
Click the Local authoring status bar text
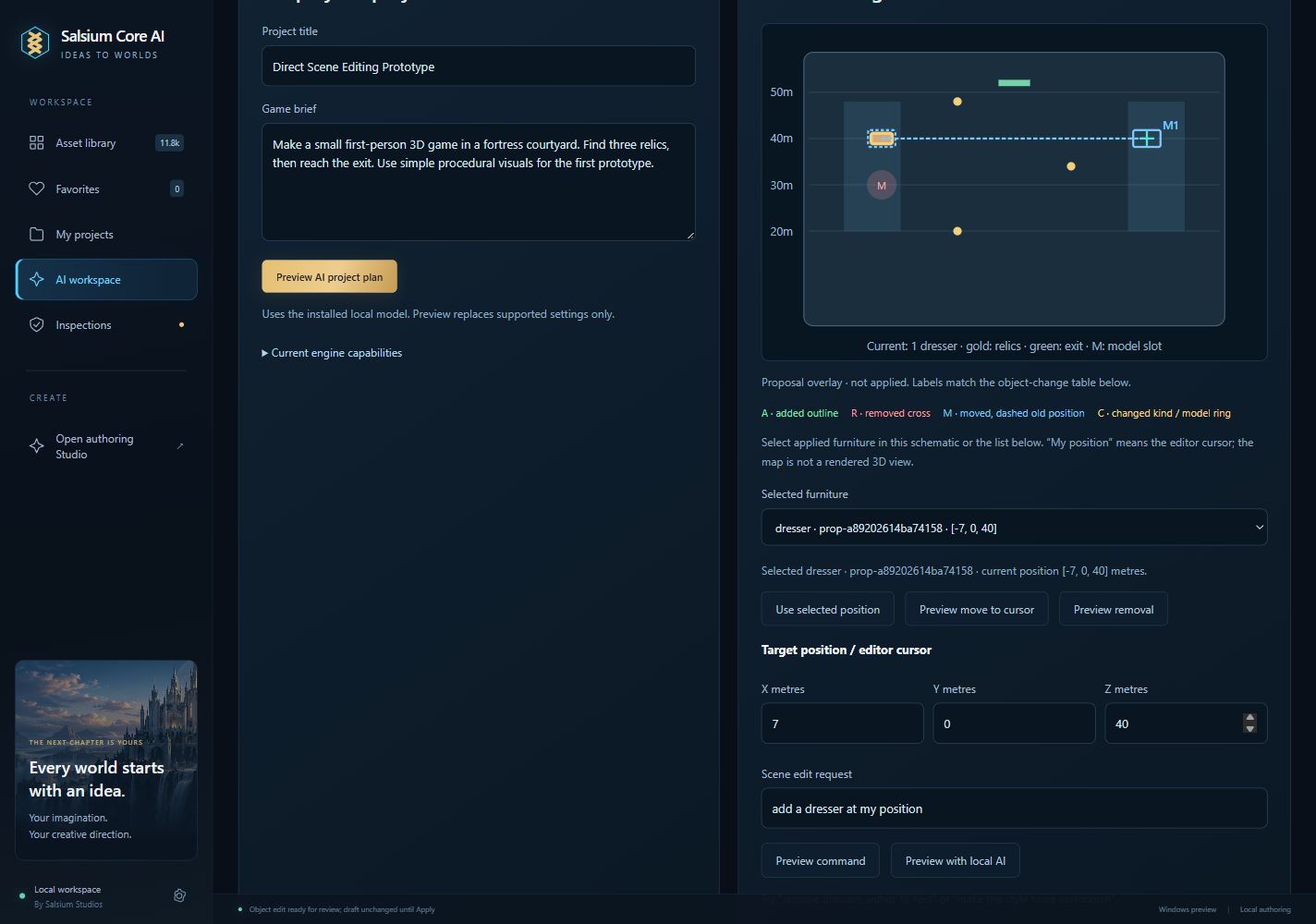pos(1264,909)
